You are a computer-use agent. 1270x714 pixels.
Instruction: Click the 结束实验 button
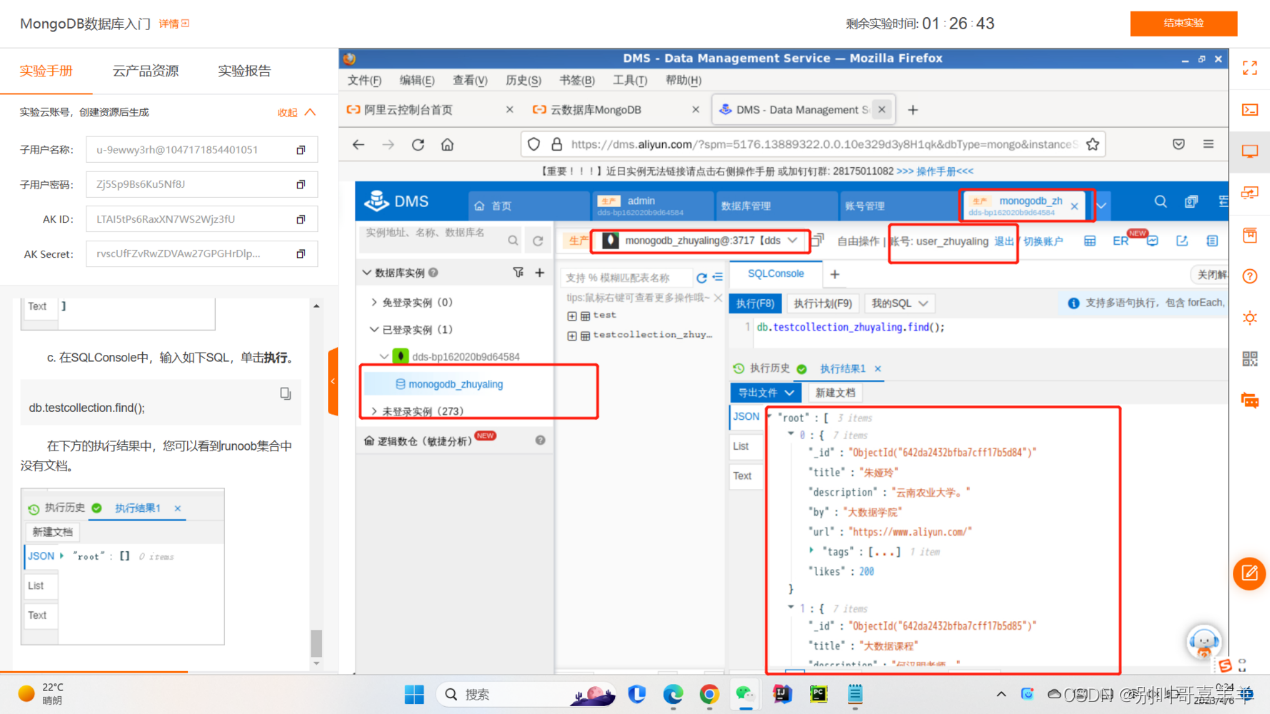(x=1183, y=23)
